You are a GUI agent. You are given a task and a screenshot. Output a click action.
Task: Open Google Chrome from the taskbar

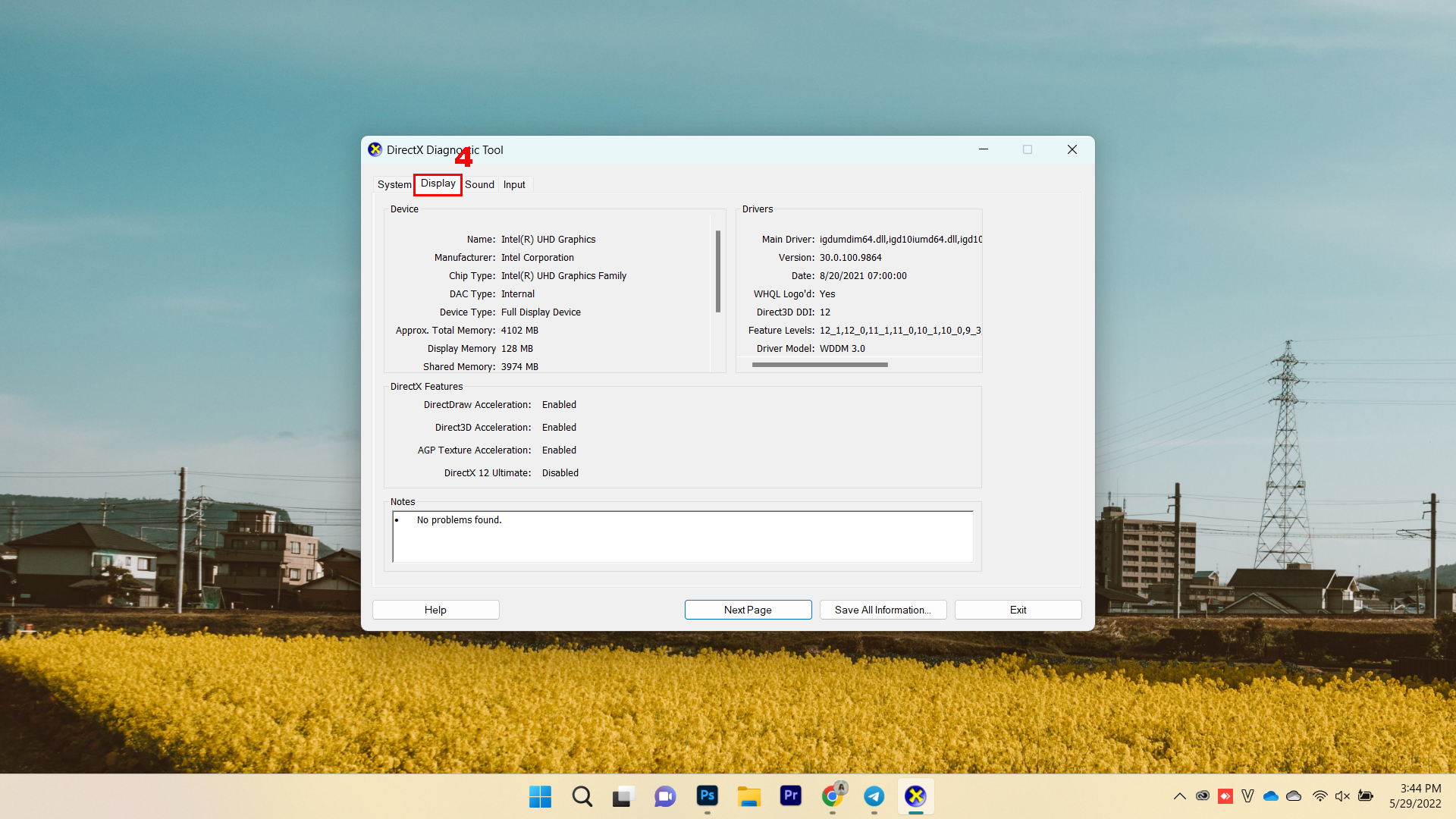tap(833, 796)
